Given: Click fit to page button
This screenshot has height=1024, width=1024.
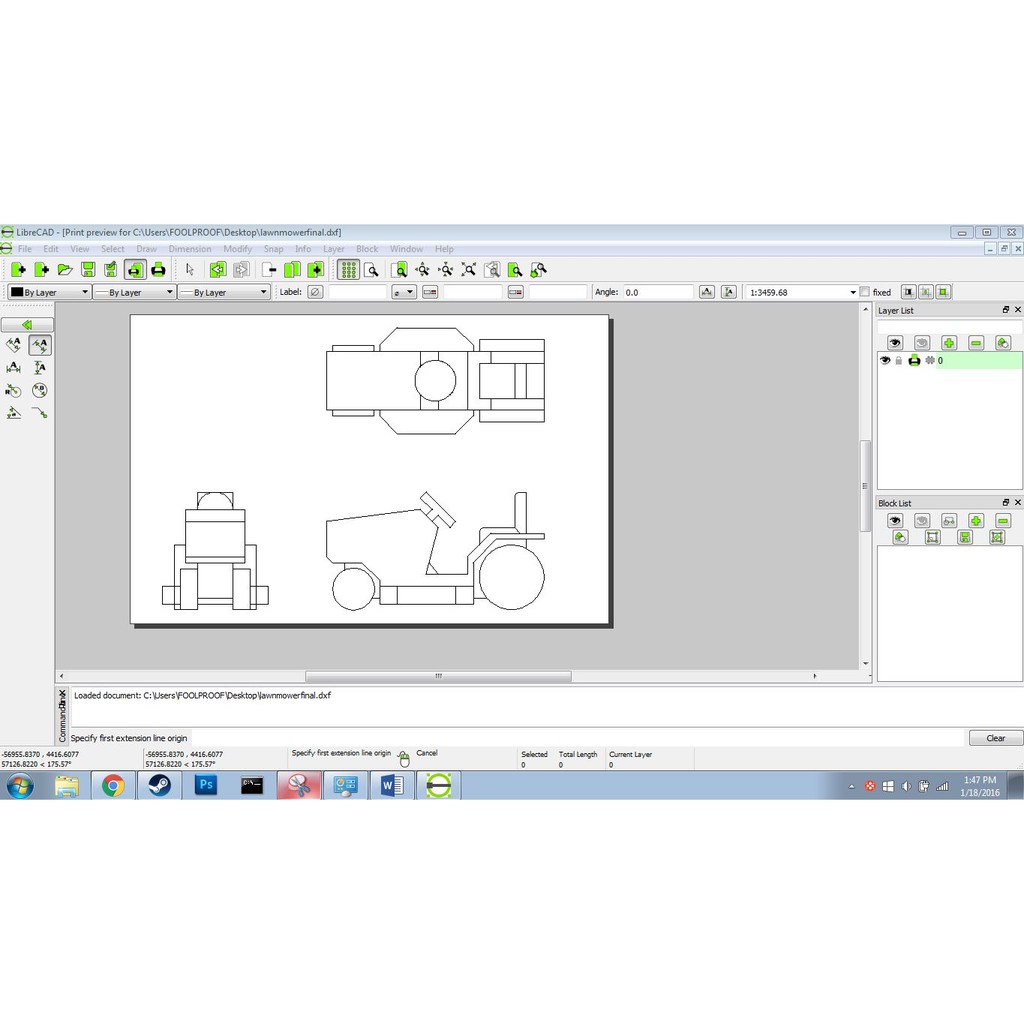Looking at the screenshot, I should click(x=943, y=292).
